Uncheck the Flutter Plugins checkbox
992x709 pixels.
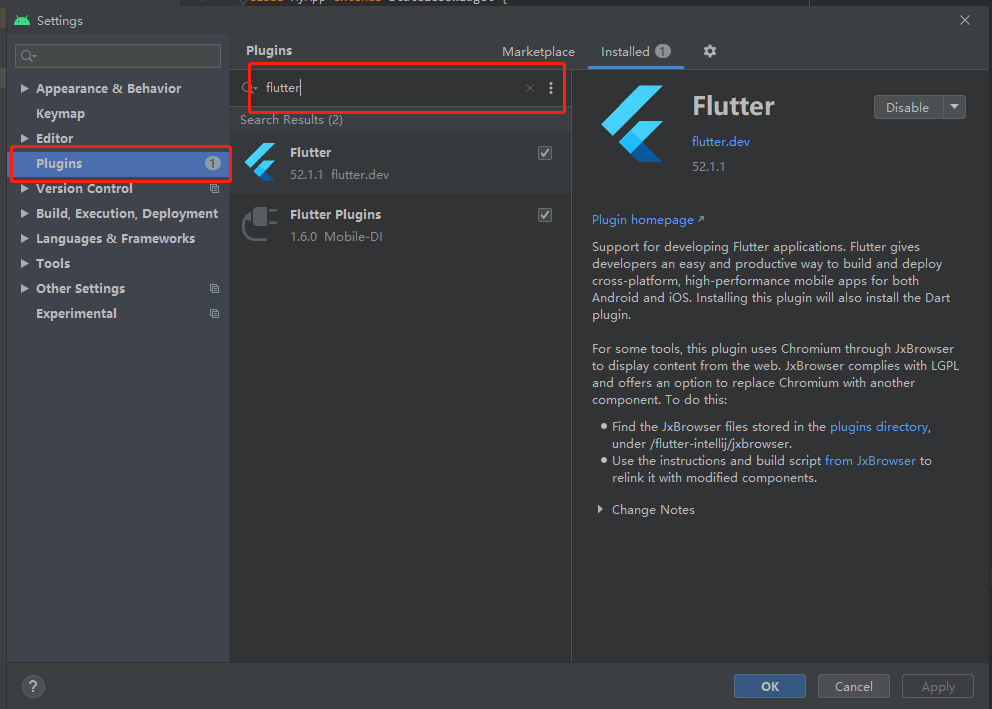(545, 215)
